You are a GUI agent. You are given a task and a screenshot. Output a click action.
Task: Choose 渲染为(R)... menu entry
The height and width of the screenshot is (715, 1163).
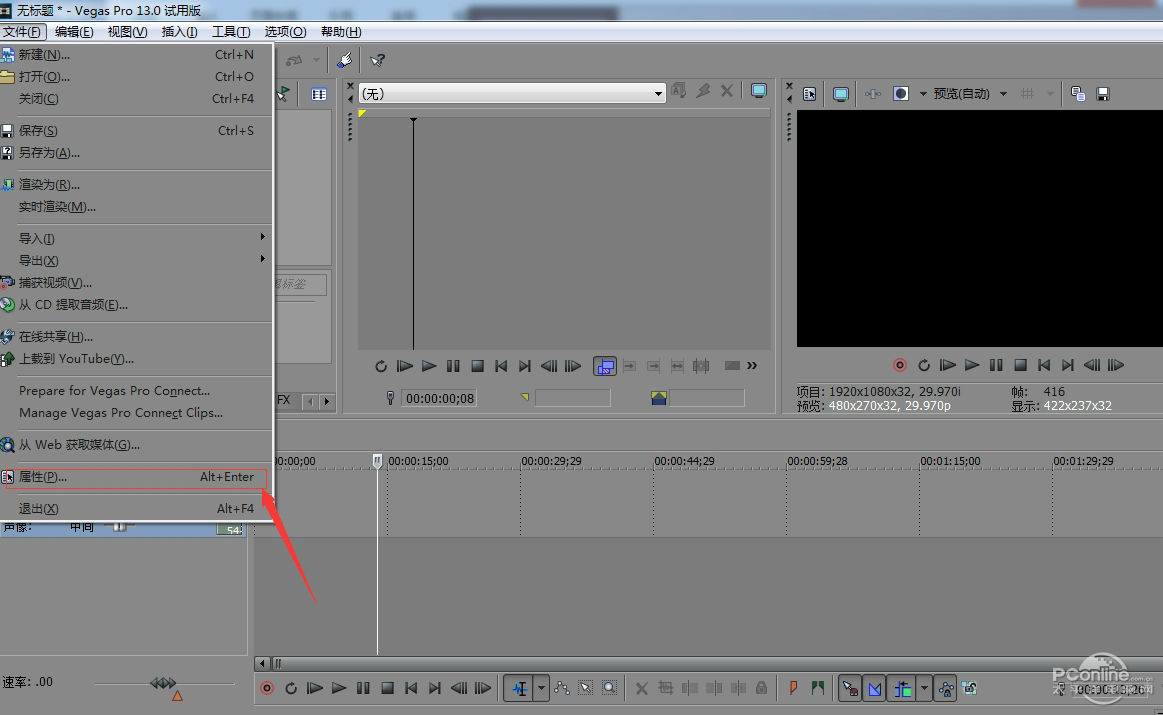click(136, 185)
